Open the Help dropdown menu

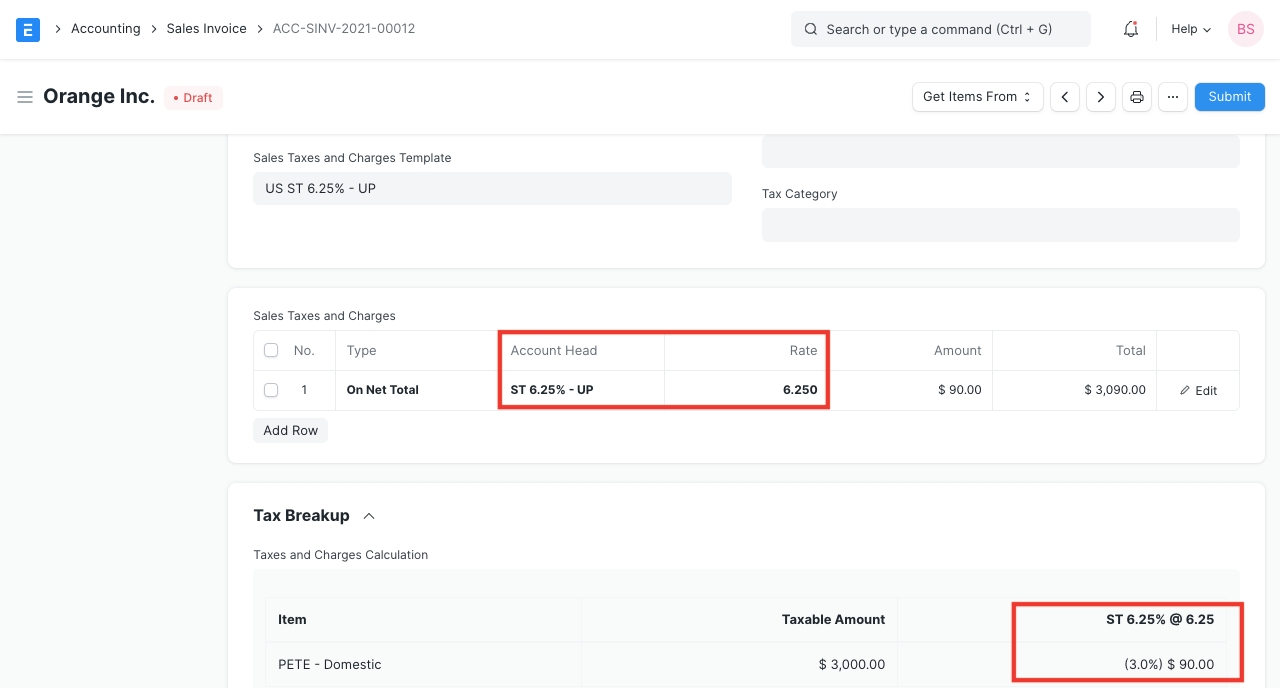click(x=1190, y=29)
